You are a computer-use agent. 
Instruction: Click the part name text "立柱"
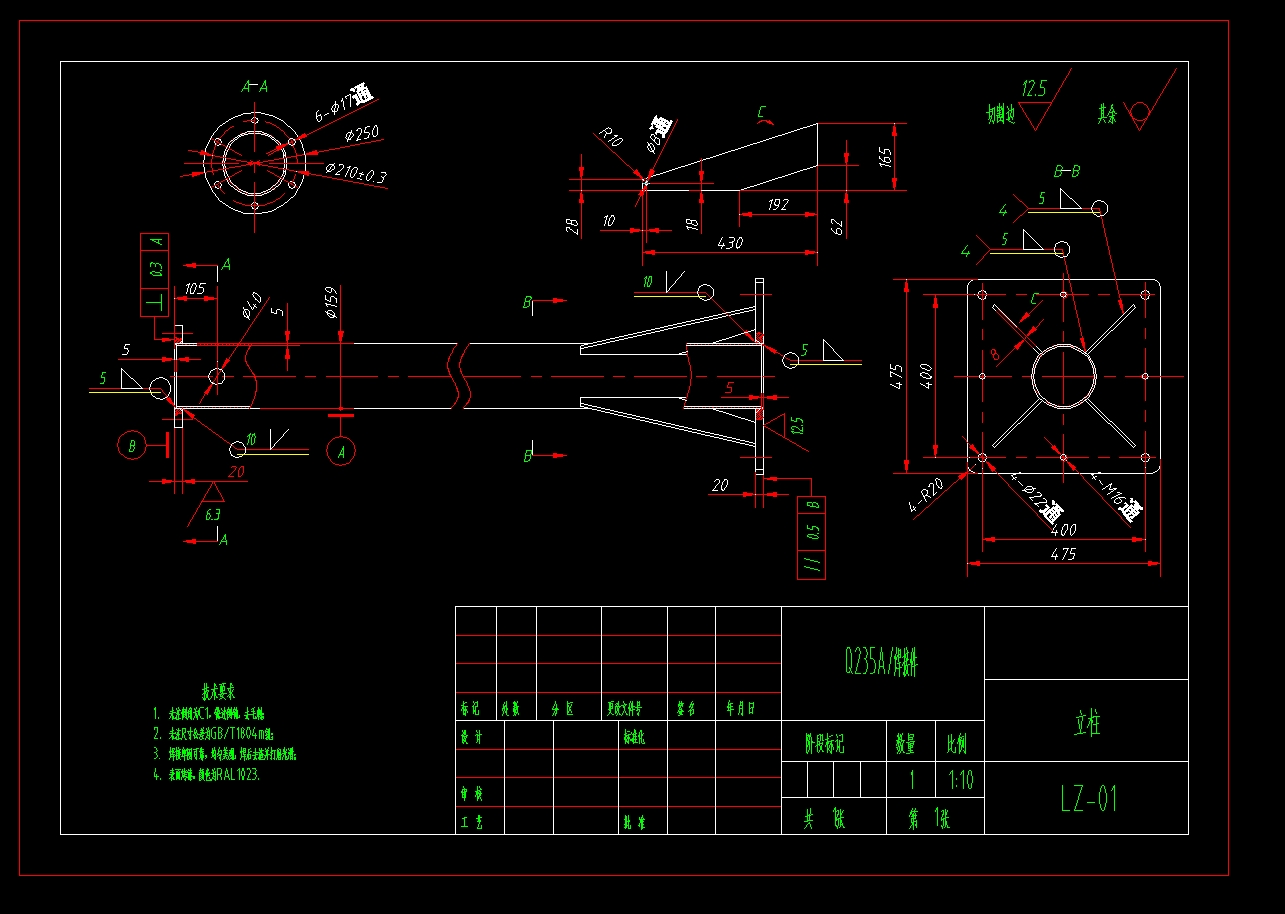1086,723
